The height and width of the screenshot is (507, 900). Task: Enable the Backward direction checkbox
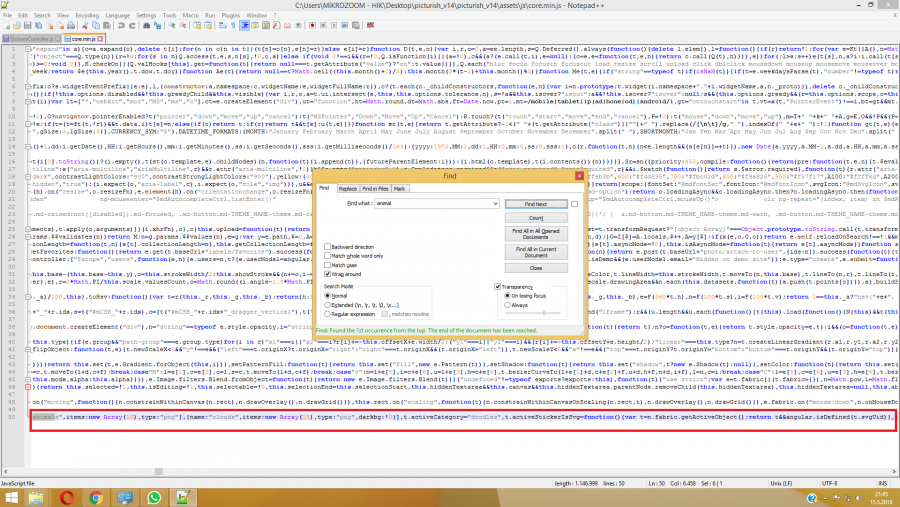(328, 245)
